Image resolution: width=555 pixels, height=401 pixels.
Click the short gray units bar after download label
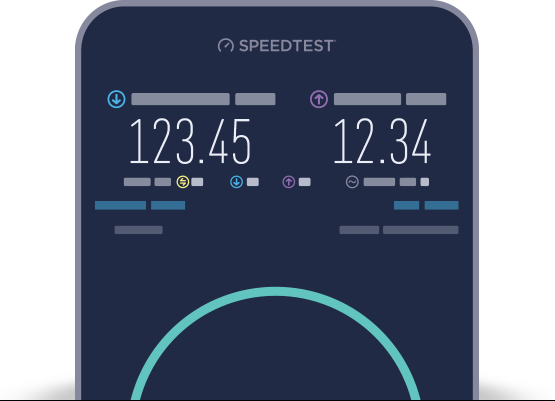coord(255,99)
